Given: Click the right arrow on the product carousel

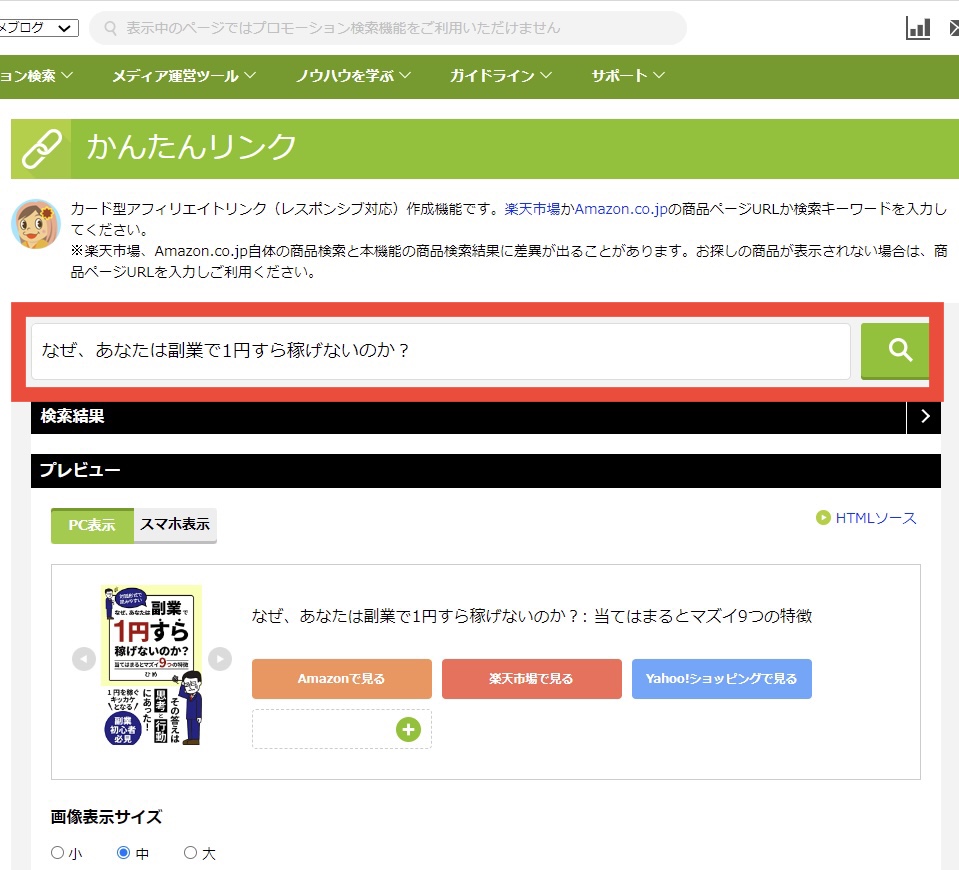Looking at the screenshot, I should point(218,659).
